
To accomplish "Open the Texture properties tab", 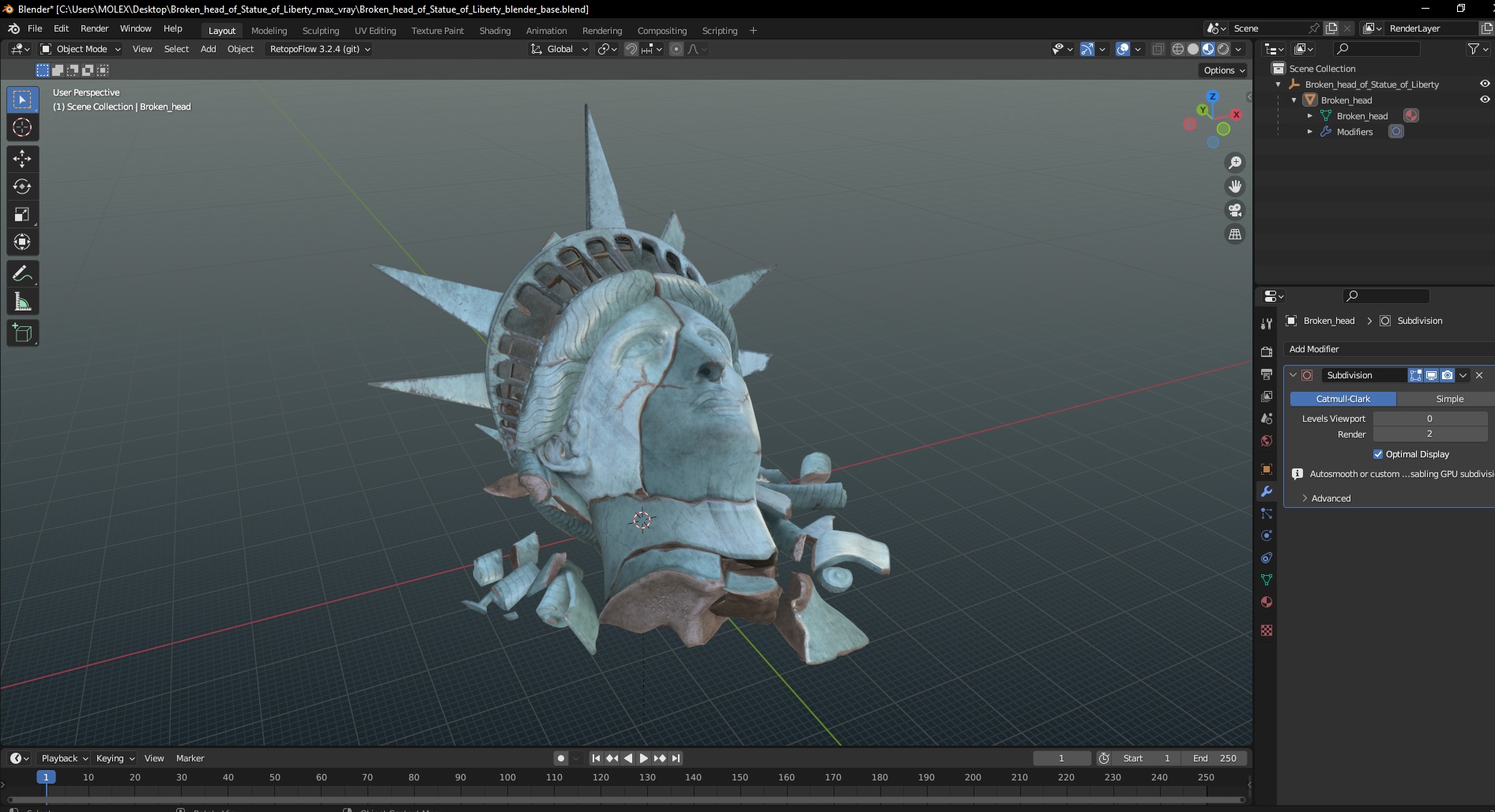I will pos(1267,630).
